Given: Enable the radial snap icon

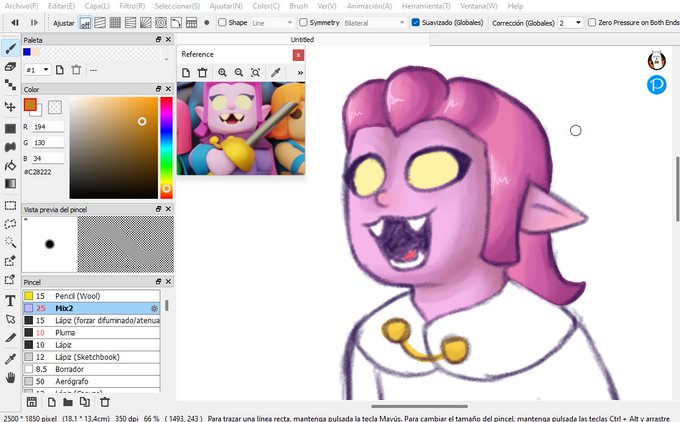Looking at the screenshot, I should tap(146, 23).
